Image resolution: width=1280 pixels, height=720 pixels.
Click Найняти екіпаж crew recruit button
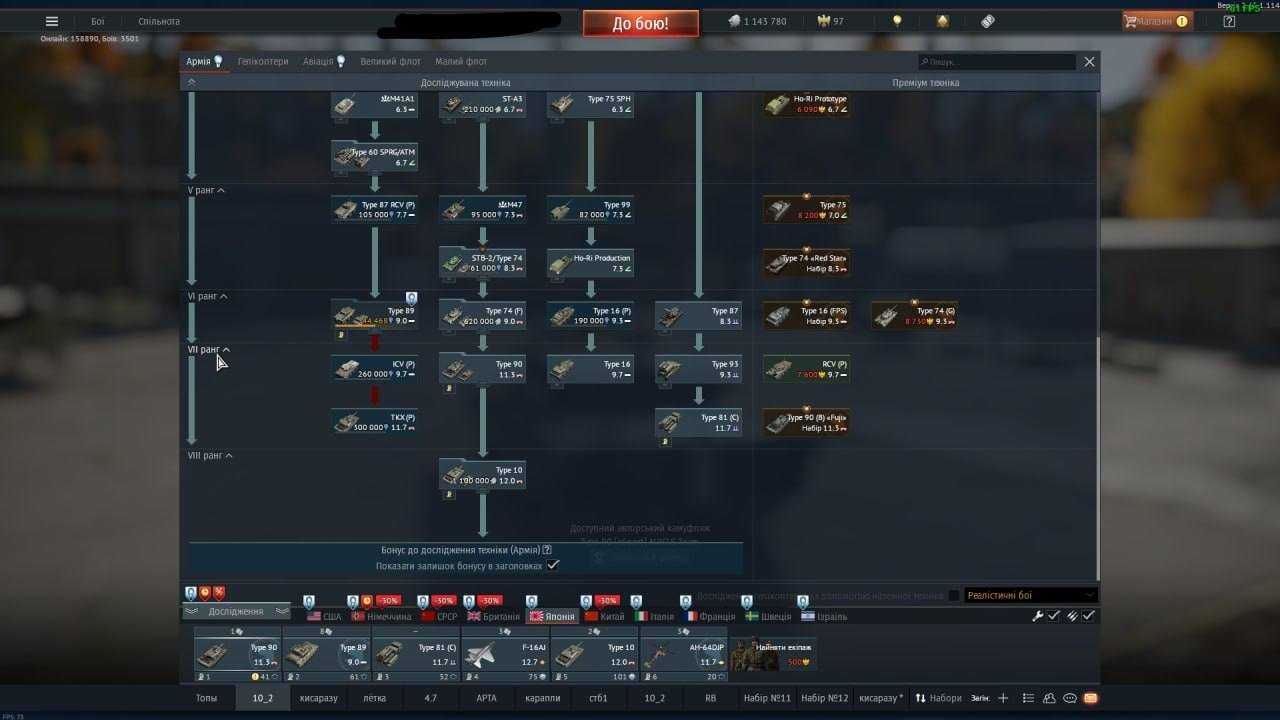coord(773,655)
